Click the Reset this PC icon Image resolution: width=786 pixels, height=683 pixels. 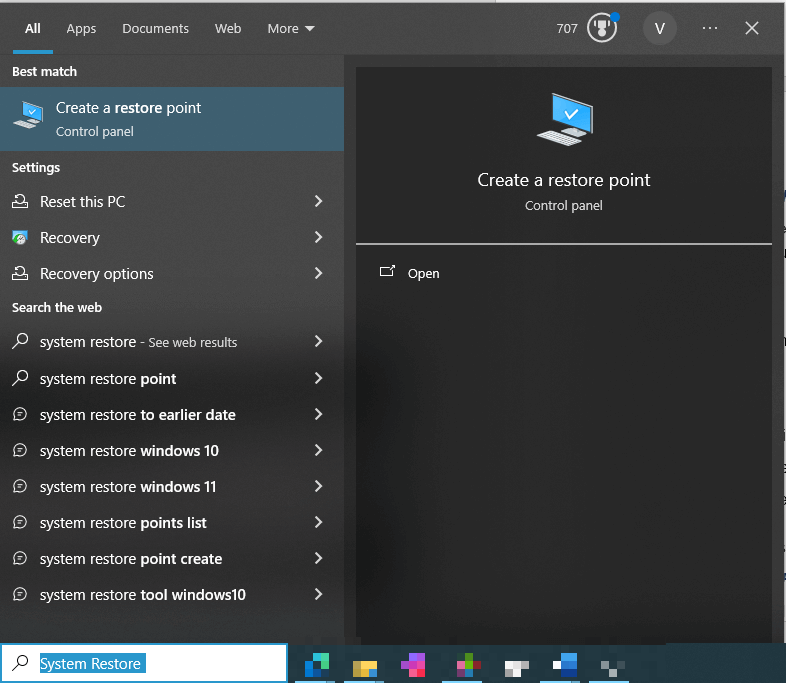pyautogui.click(x=20, y=201)
